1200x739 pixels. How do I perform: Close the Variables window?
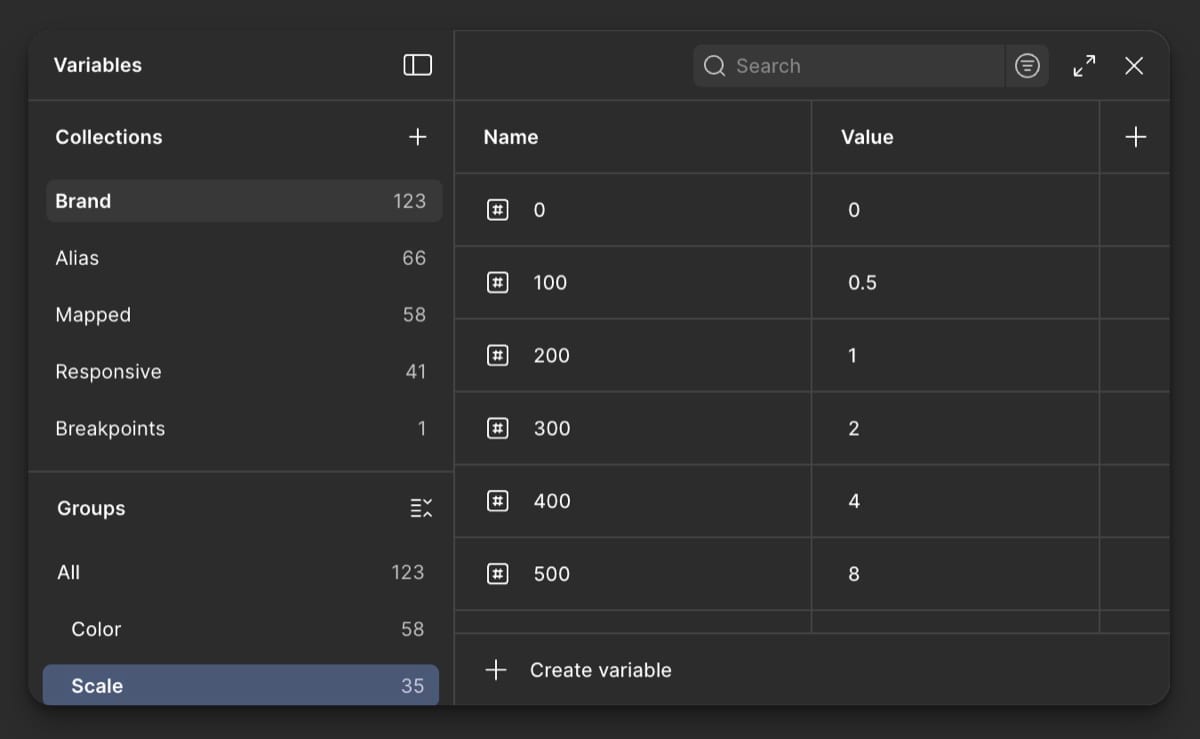point(1134,66)
